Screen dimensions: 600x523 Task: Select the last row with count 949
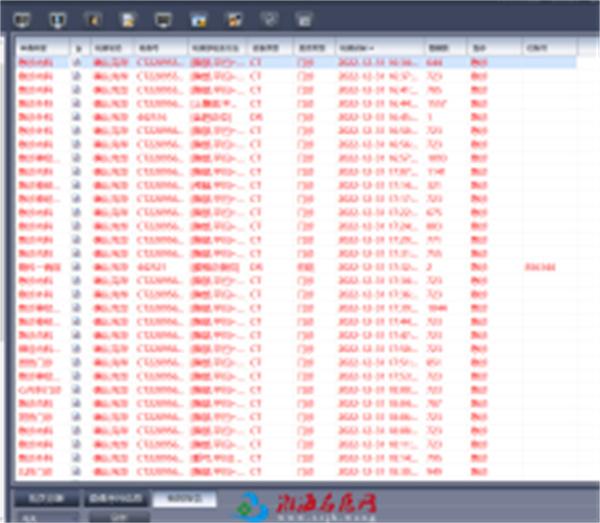click(300, 470)
